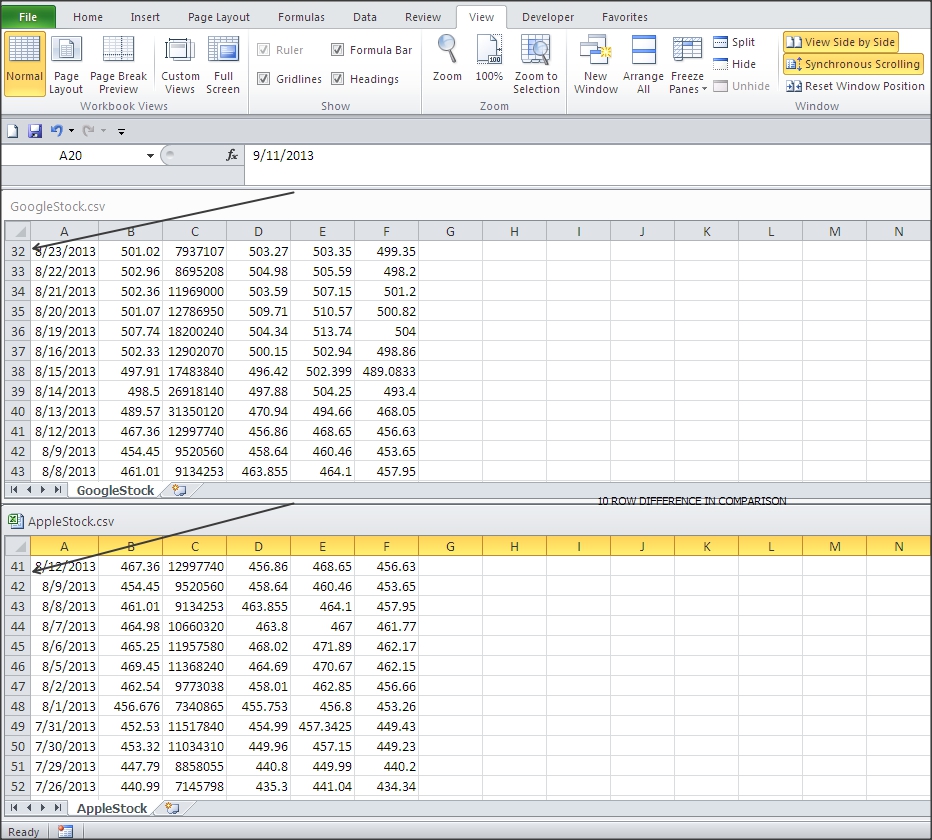Image resolution: width=932 pixels, height=840 pixels.
Task: Open the File menu tab
Action: click(x=28, y=17)
